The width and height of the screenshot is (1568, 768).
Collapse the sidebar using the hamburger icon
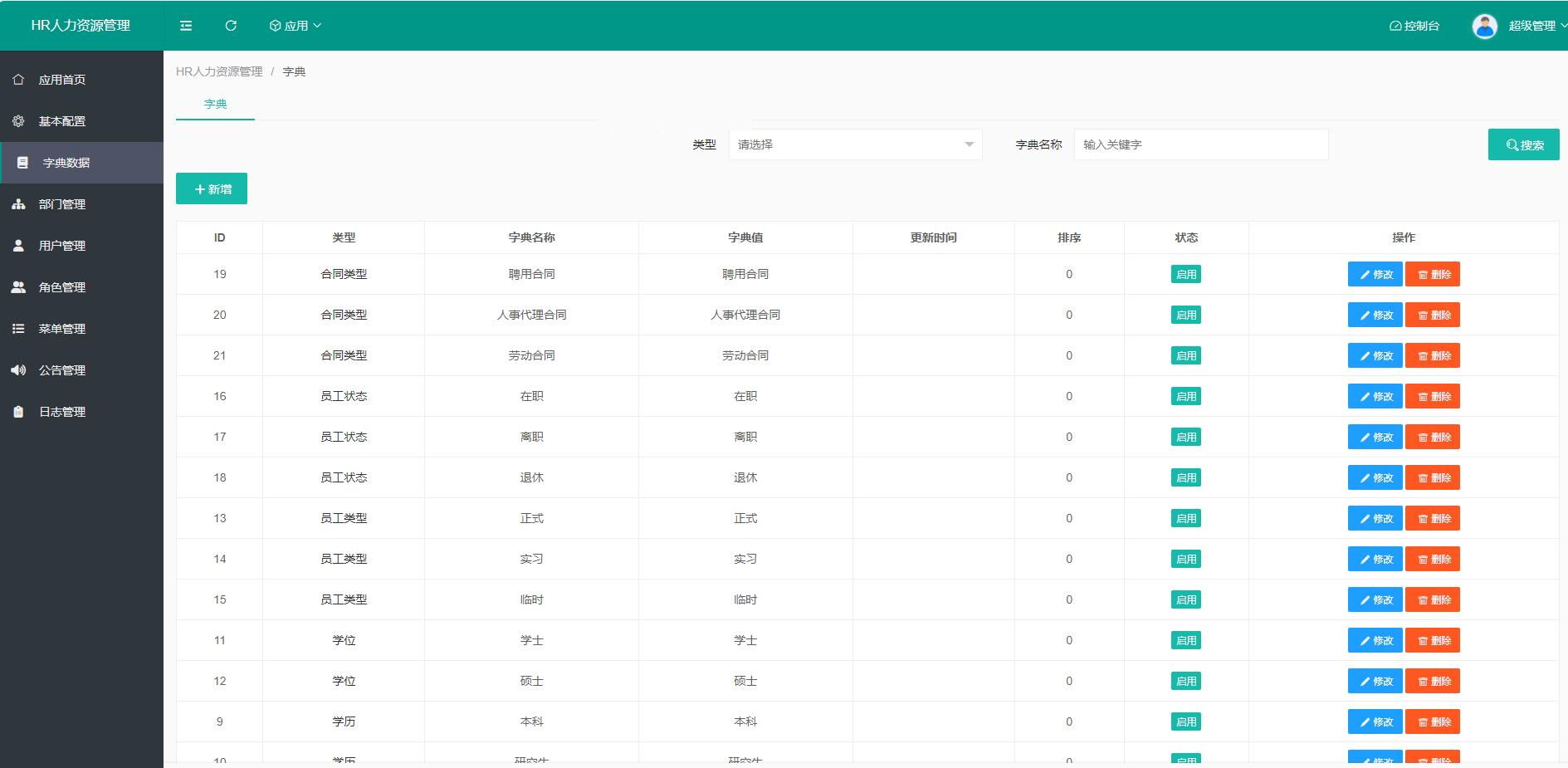(x=185, y=26)
